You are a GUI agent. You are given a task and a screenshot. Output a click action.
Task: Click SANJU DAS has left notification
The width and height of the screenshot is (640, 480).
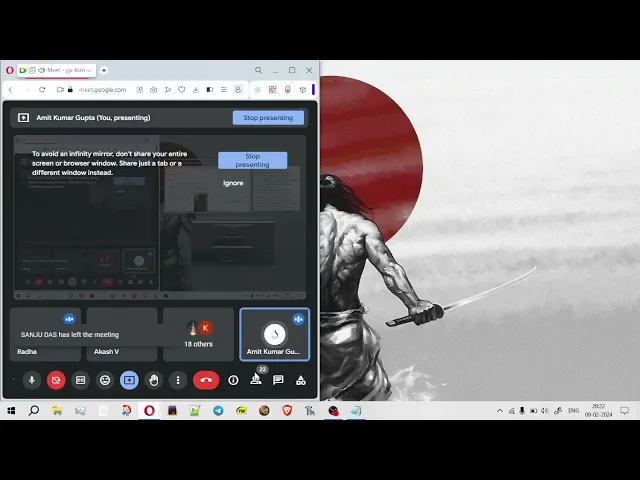[70, 334]
